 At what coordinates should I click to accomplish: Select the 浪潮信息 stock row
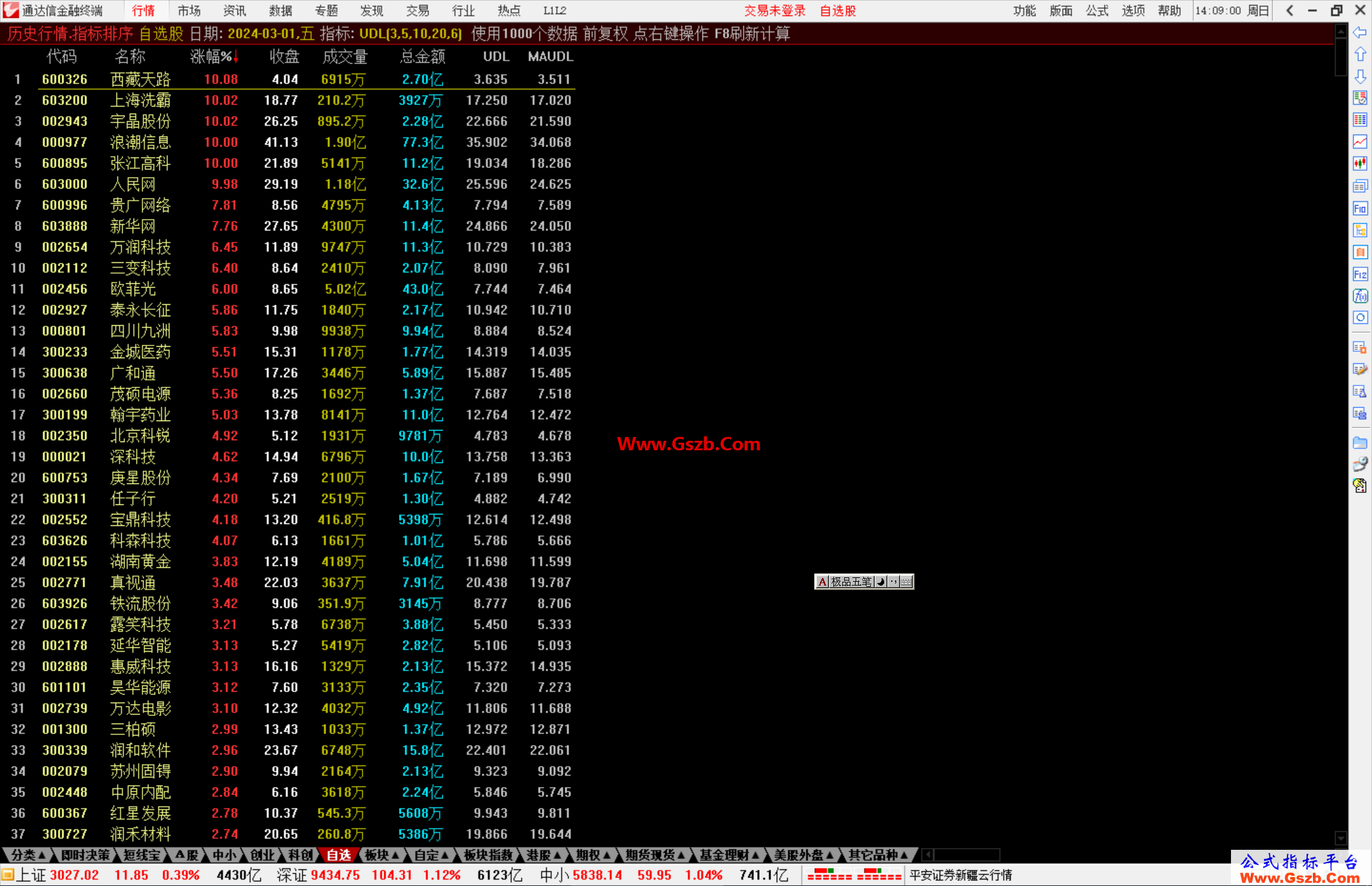(x=288, y=142)
